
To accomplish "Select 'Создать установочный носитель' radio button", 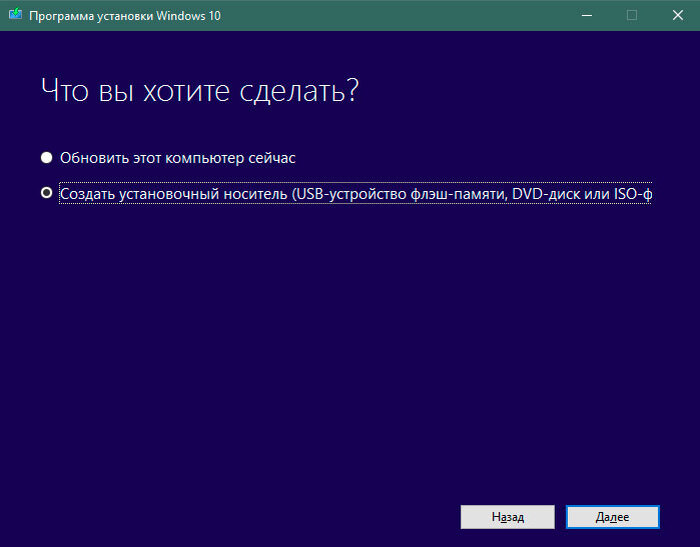I will tap(46, 193).
